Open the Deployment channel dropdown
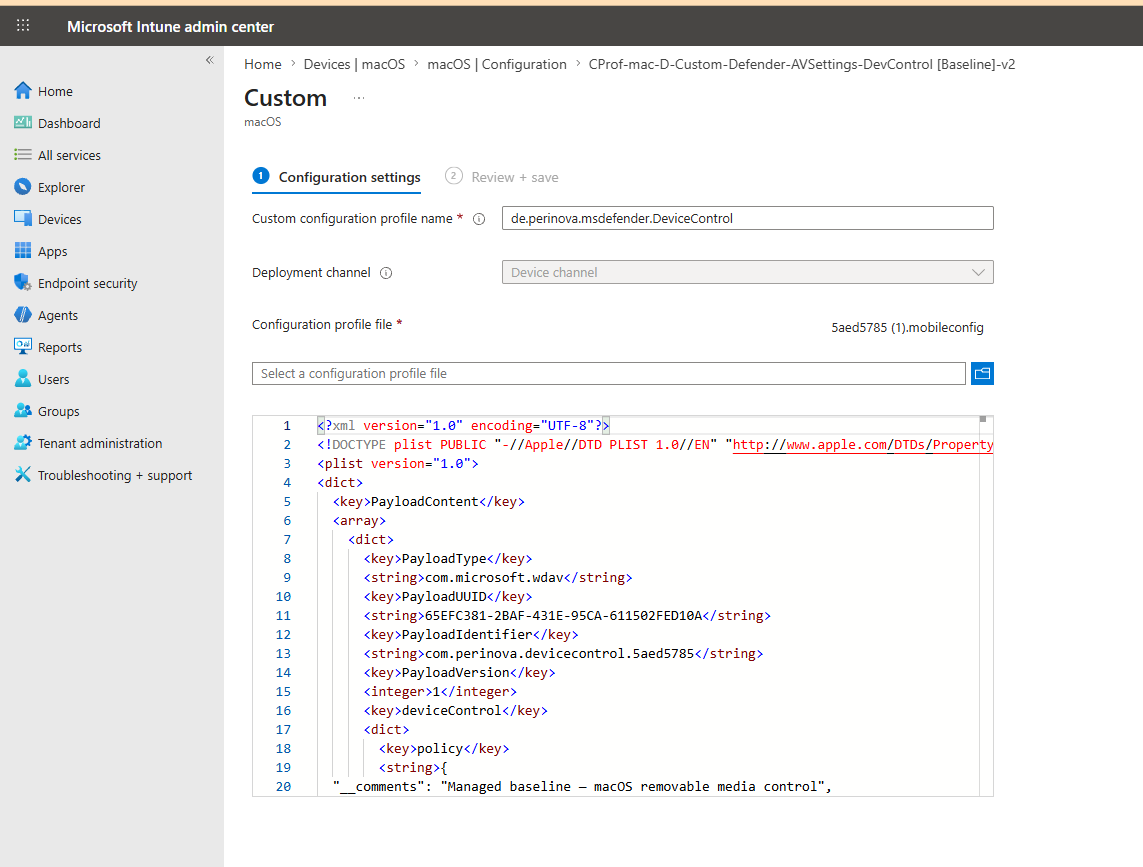This screenshot has width=1143, height=867. [x=747, y=272]
